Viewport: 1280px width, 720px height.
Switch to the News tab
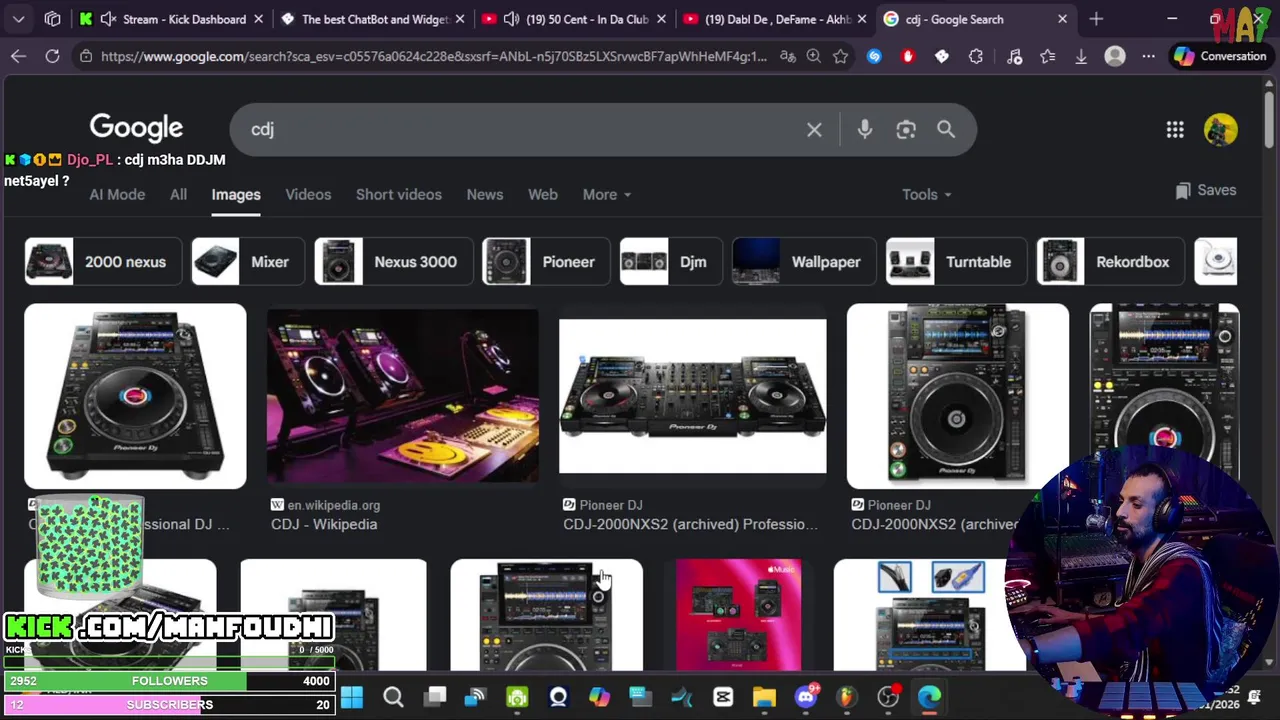(485, 195)
